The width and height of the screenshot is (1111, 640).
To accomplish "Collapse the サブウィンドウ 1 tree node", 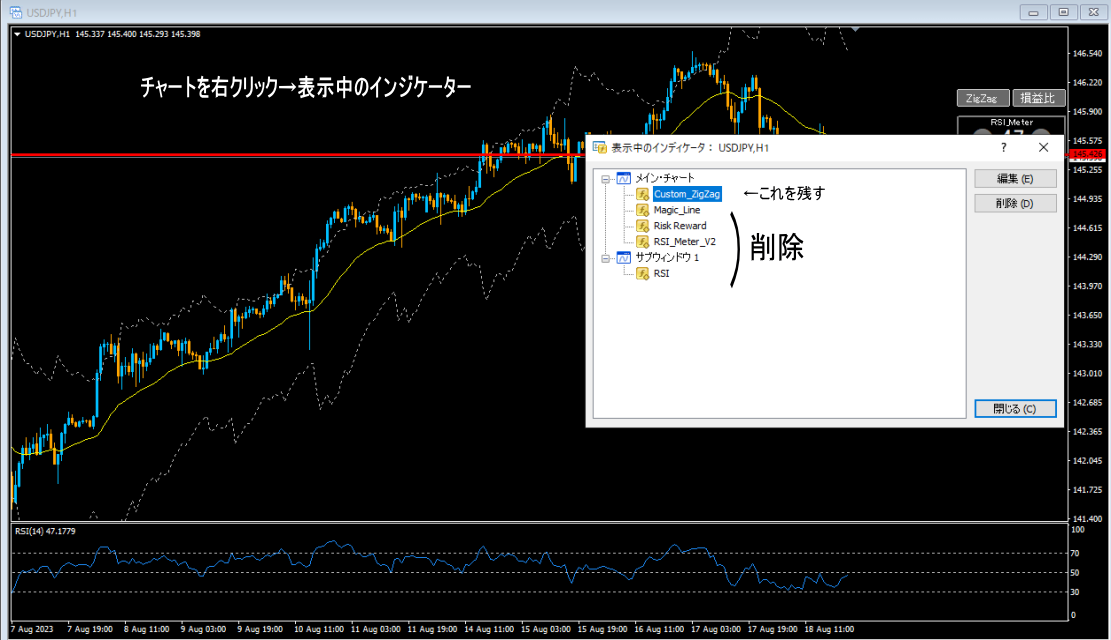I will 606,257.
